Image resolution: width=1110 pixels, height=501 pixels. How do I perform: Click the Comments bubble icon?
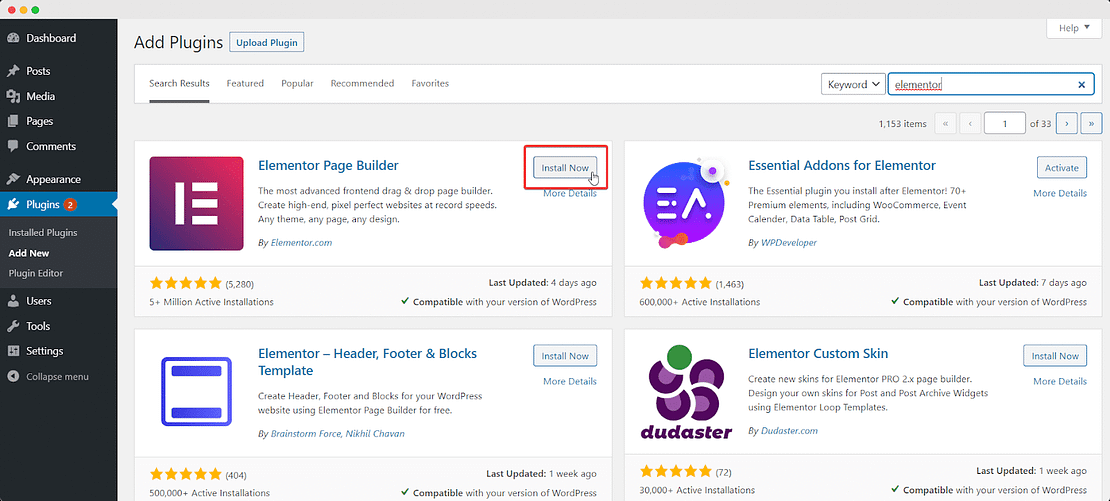click(13, 146)
